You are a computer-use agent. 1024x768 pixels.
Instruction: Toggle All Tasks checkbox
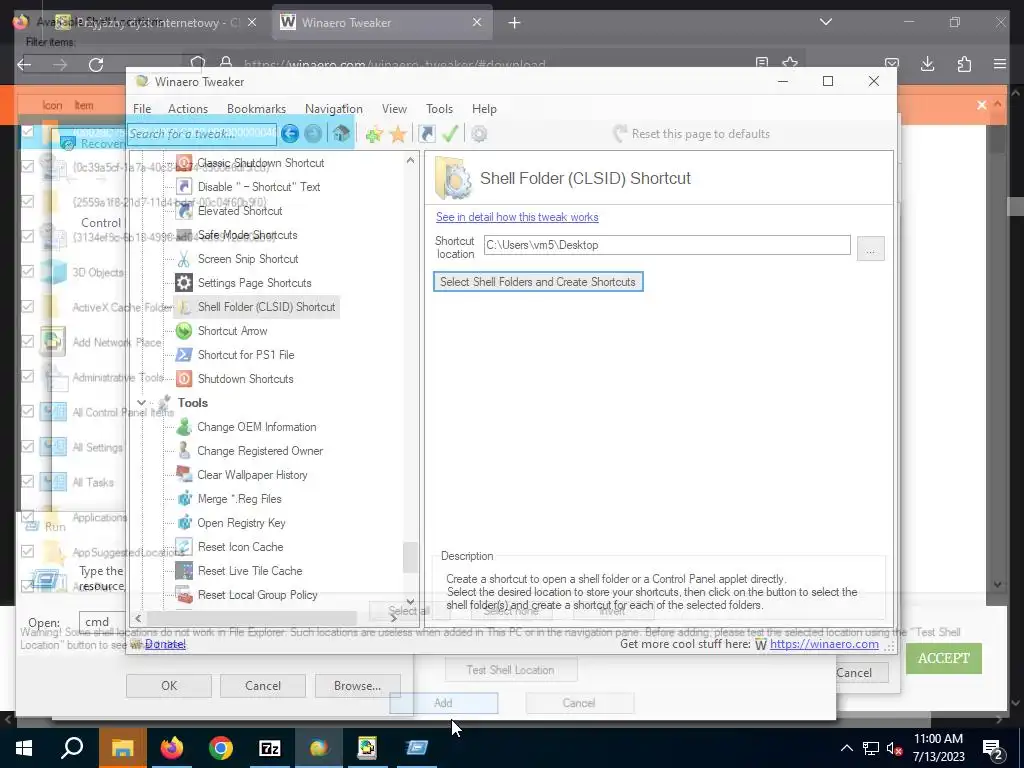click(x=27, y=481)
